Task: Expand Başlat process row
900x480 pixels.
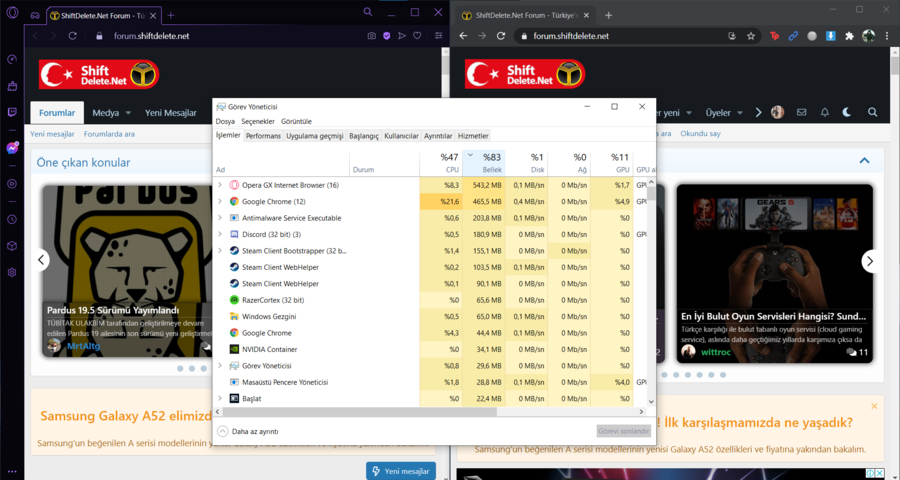Action: point(219,398)
